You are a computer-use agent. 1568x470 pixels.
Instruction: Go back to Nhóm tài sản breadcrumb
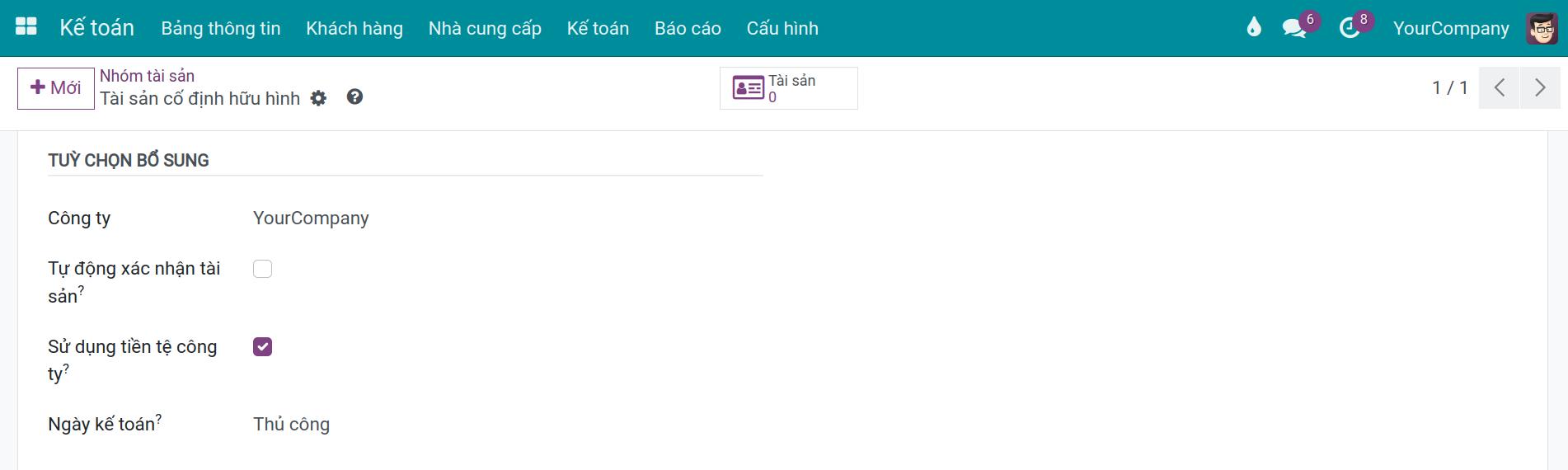[147, 76]
